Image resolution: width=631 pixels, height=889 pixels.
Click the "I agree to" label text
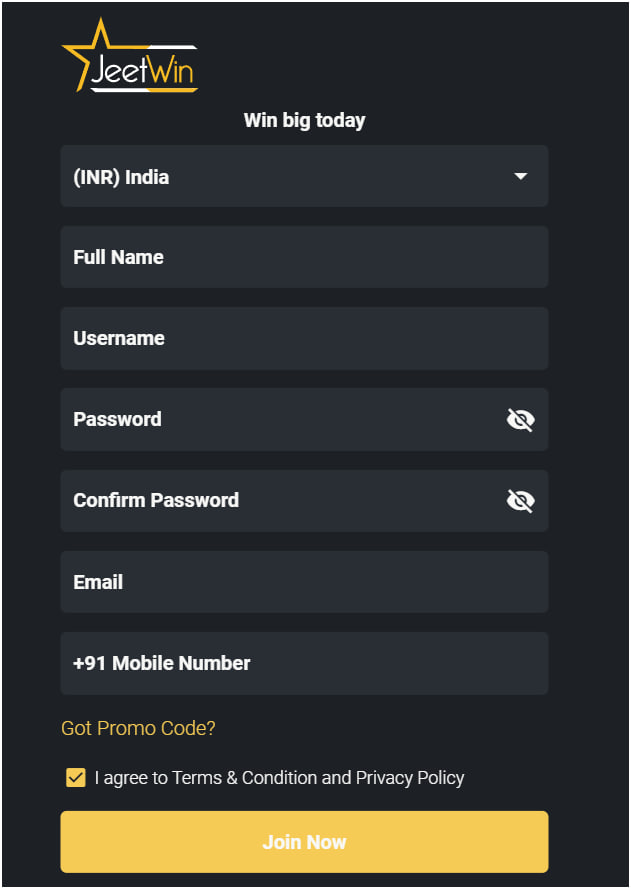132,778
